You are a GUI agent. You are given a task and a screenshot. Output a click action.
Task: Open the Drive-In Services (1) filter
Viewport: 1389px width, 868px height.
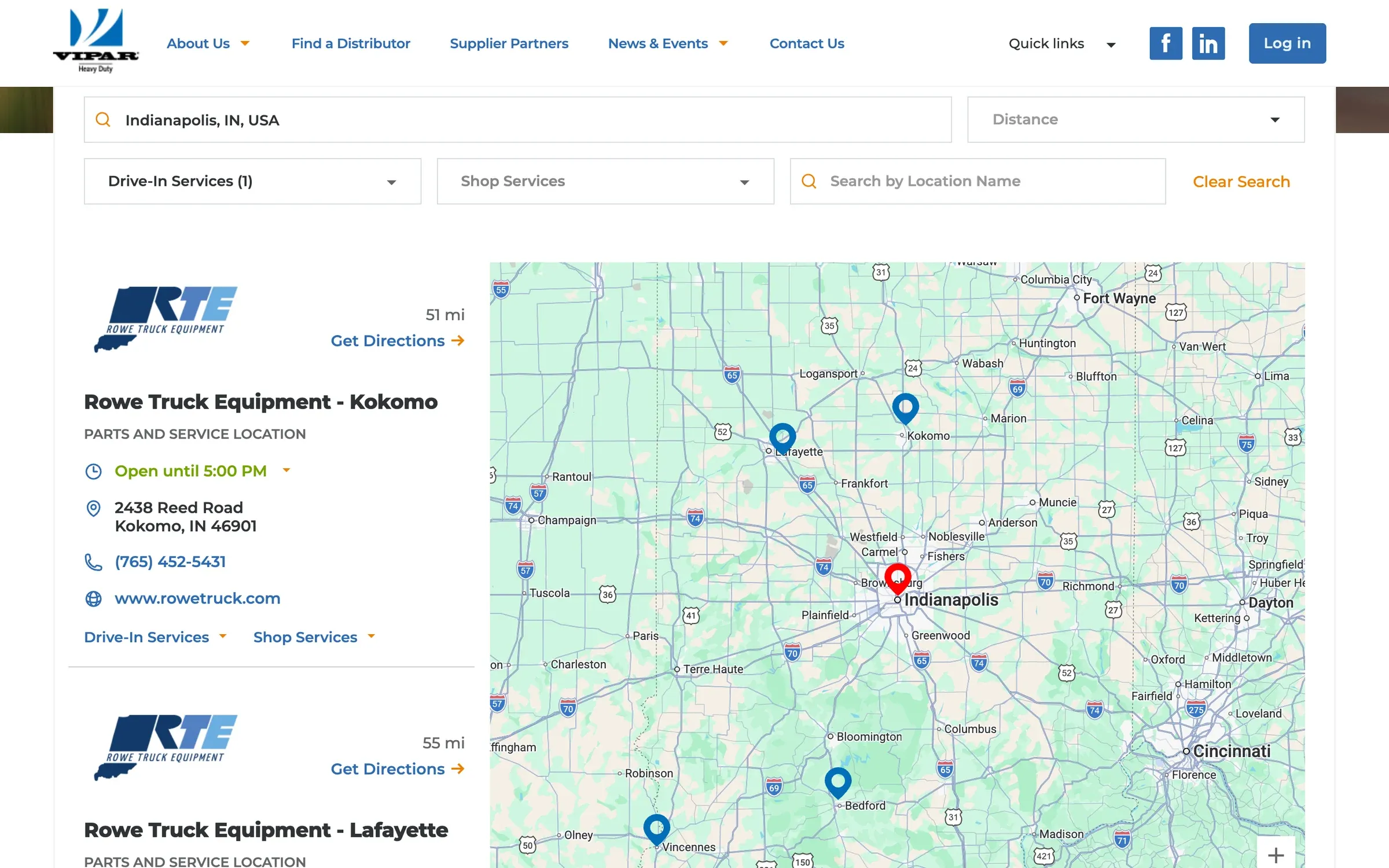pyautogui.click(x=252, y=182)
